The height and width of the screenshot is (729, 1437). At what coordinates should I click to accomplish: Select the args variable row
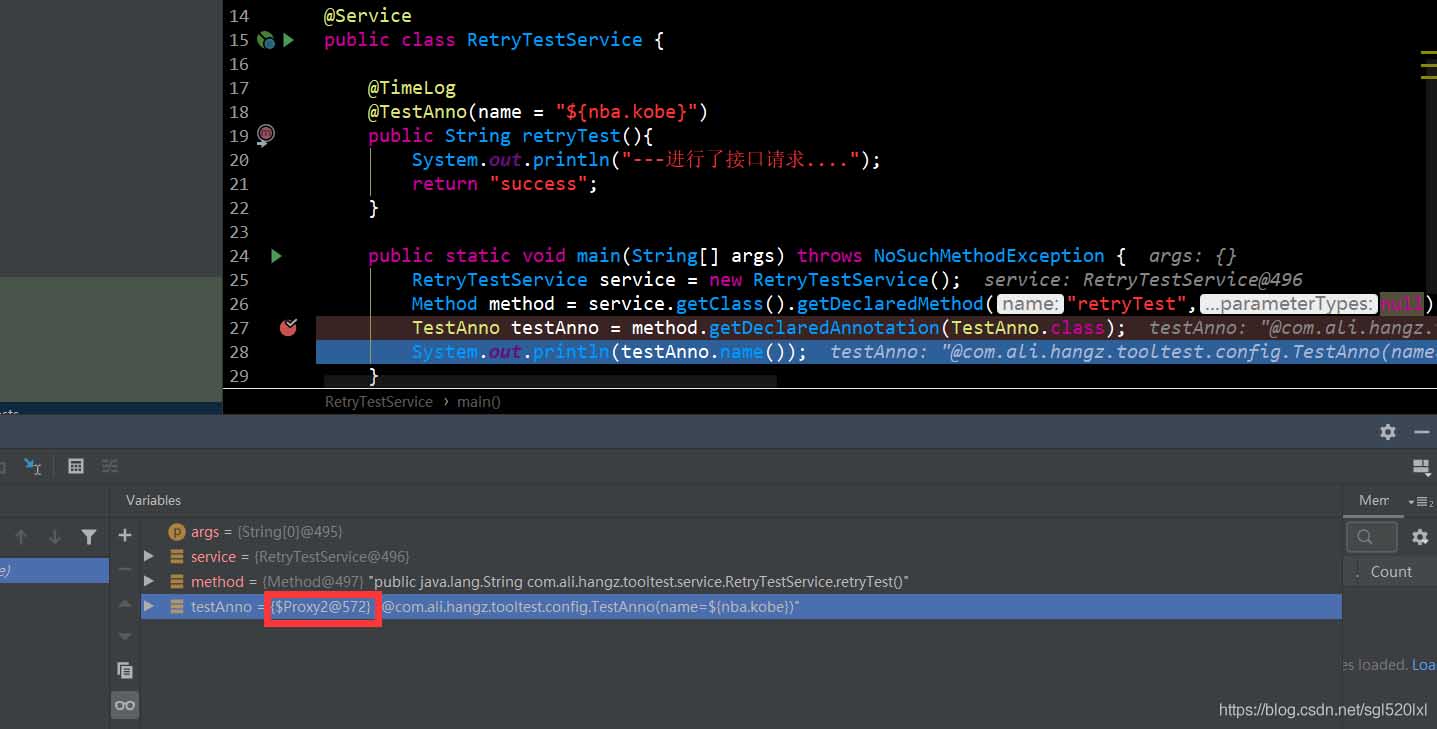(x=741, y=532)
